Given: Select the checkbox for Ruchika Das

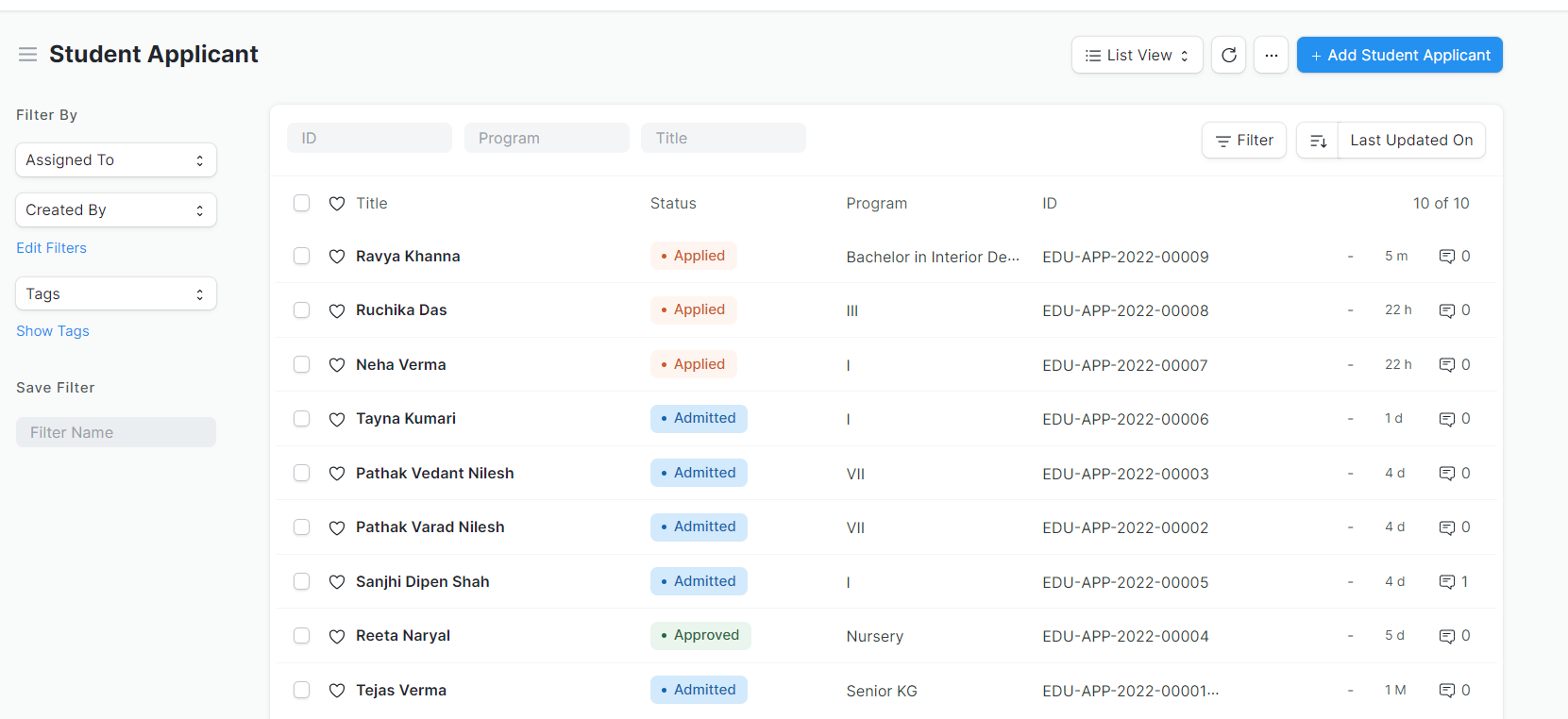Looking at the screenshot, I should tap(301, 310).
